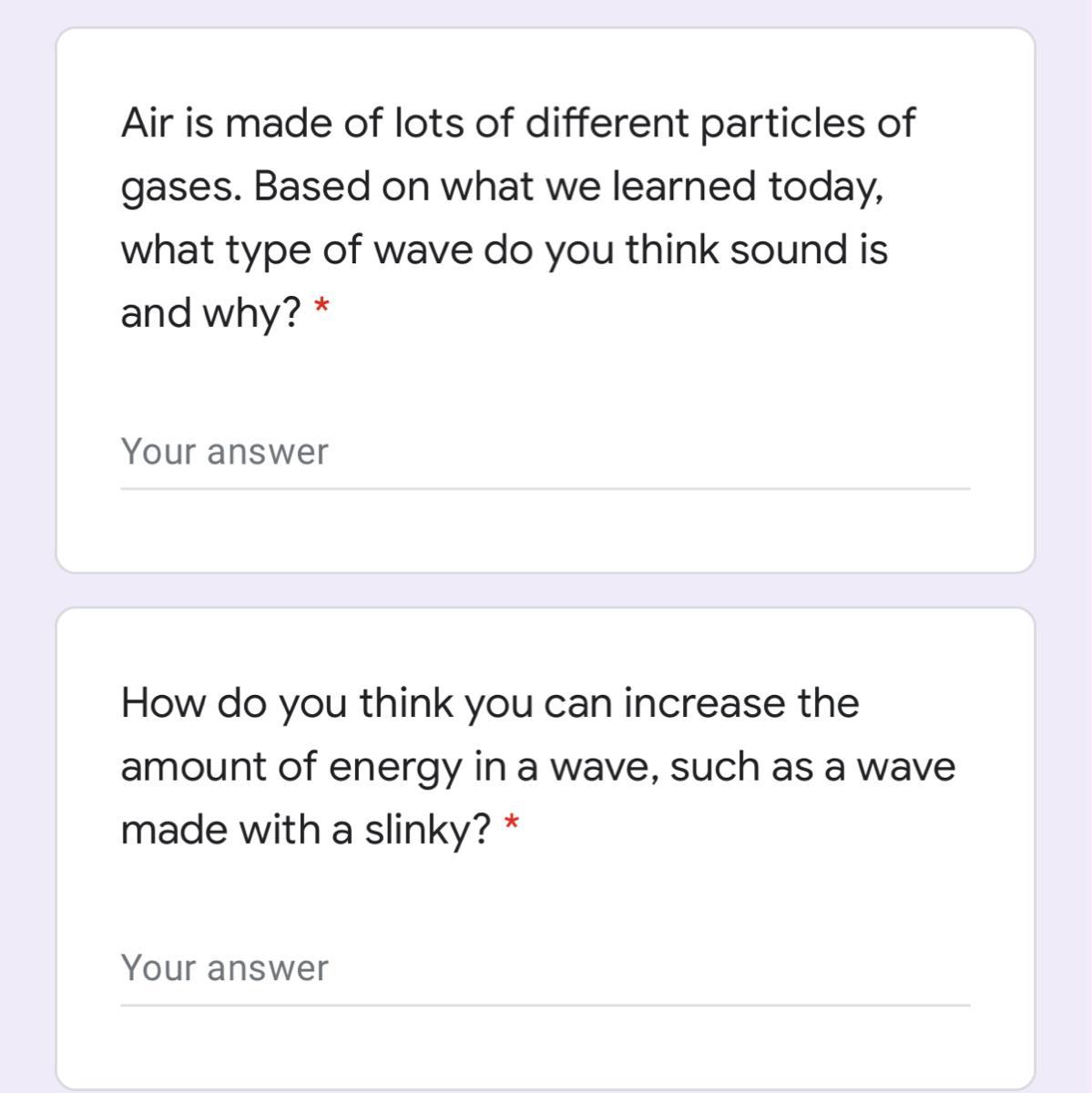Screen dimensions: 1092x1093
Task: Click the word 'gases' in the first question
Action: pyautogui.click(x=180, y=188)
